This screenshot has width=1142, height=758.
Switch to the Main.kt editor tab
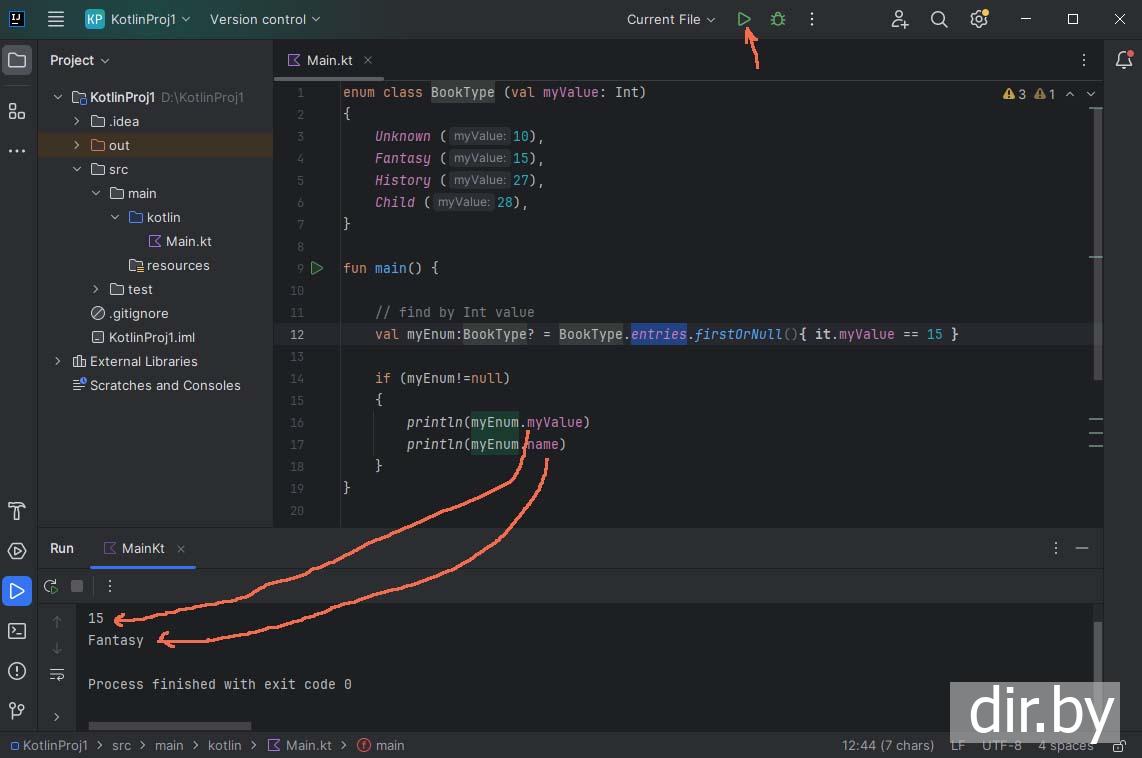(328, 60)
